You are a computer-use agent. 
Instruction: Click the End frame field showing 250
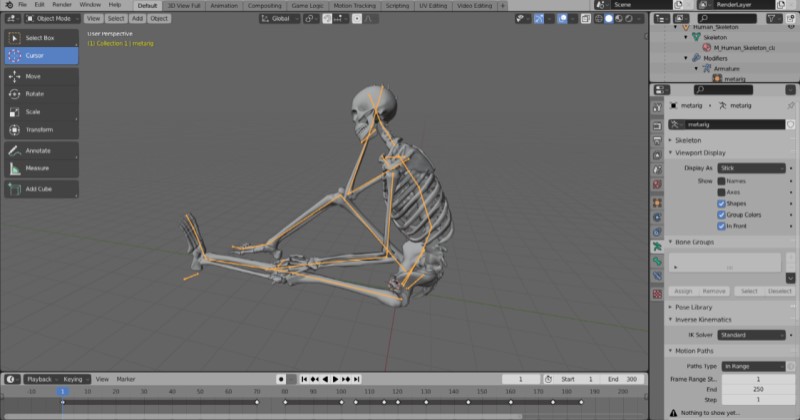click(757, 390)
